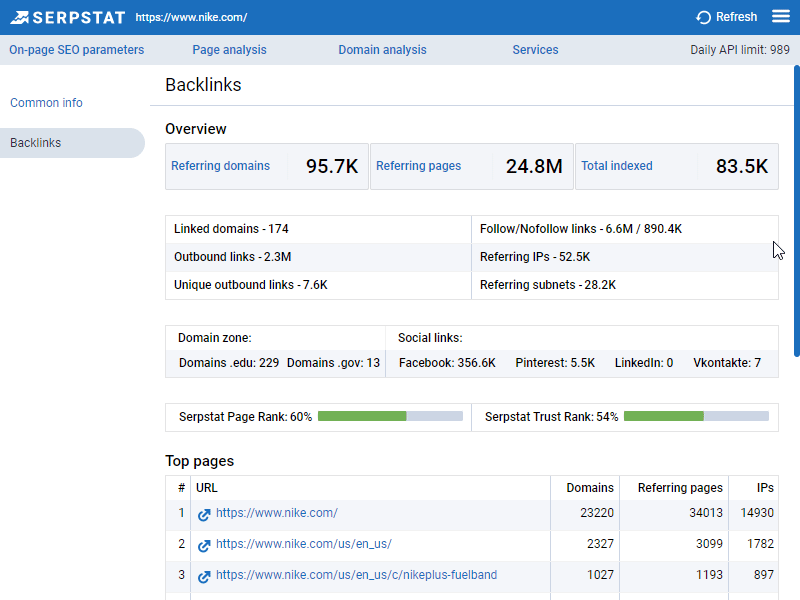The height and width of the screenshot is (600, 800).
Task: Open Total indexed link
Action: coord(617,166)
